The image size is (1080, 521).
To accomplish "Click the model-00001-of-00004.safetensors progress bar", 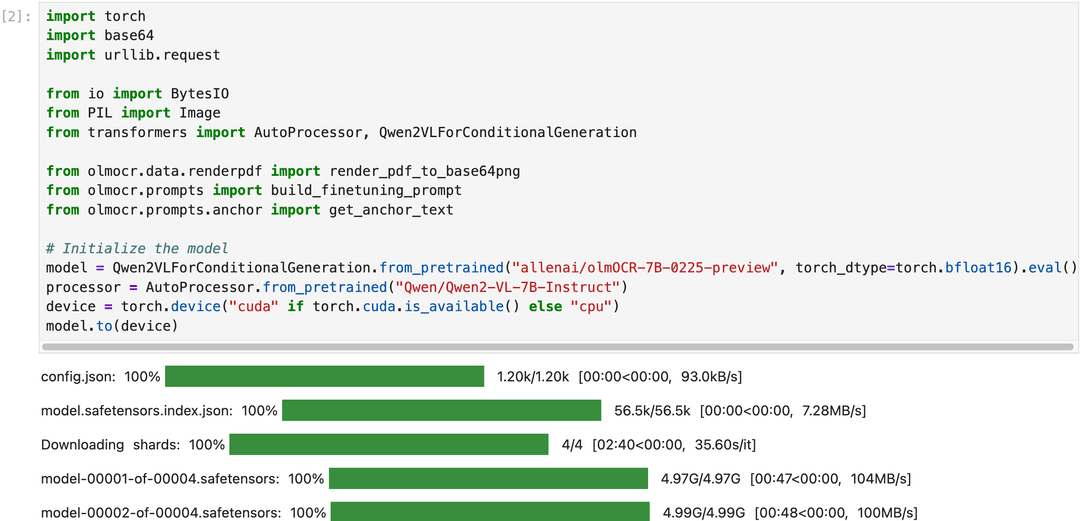I will point(488,478).
